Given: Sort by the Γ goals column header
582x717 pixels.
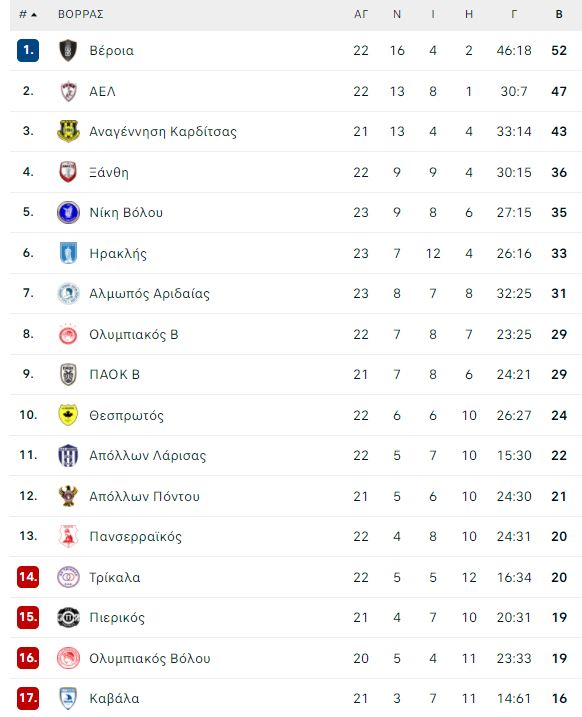Looking at the screenshot, I should click(514, 14).
